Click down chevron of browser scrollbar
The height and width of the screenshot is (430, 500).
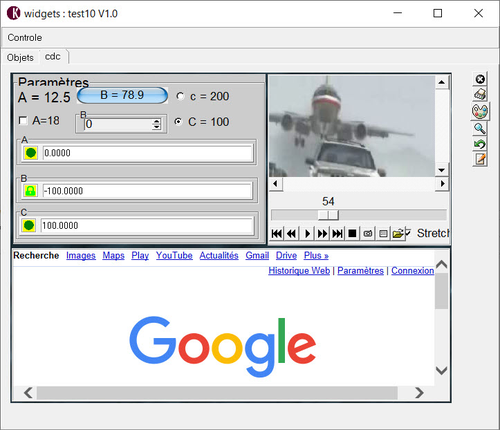coord(442,370)
